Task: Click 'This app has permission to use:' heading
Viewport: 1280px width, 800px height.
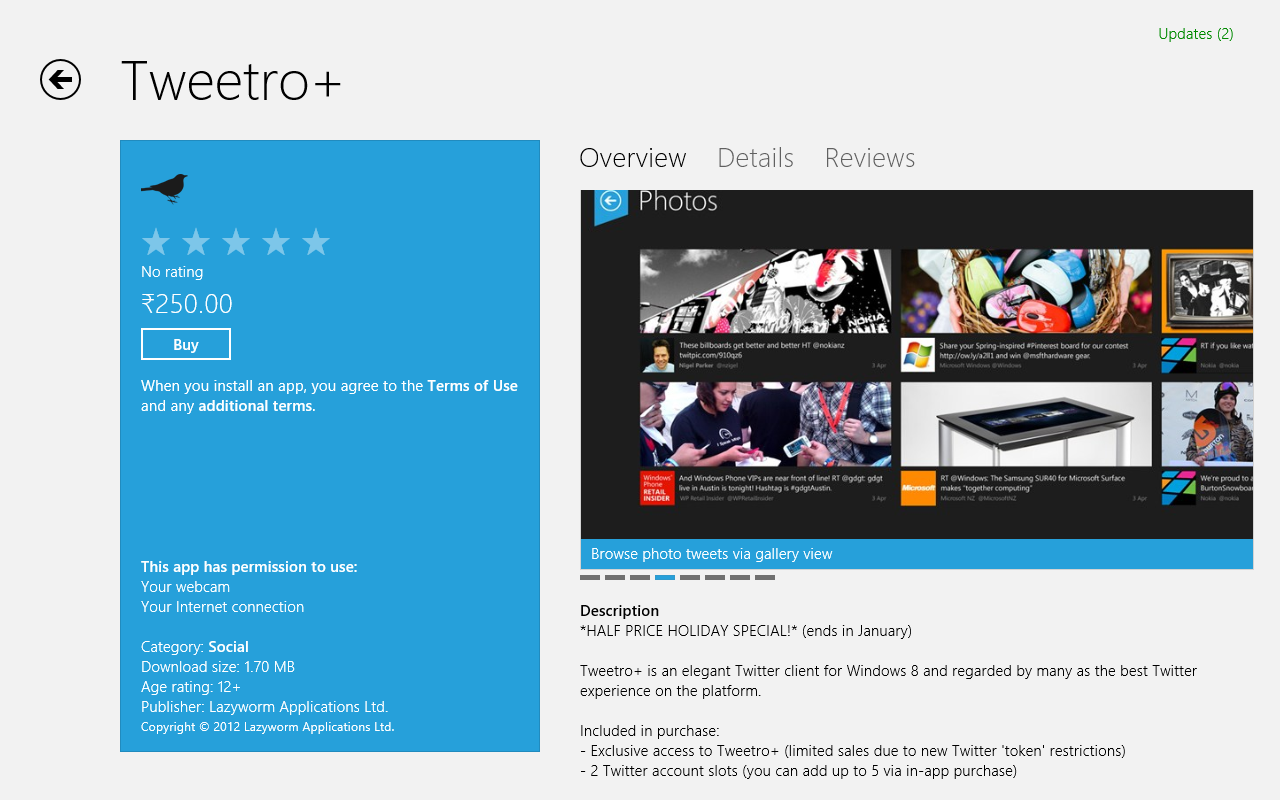Action: click(249, 567)
